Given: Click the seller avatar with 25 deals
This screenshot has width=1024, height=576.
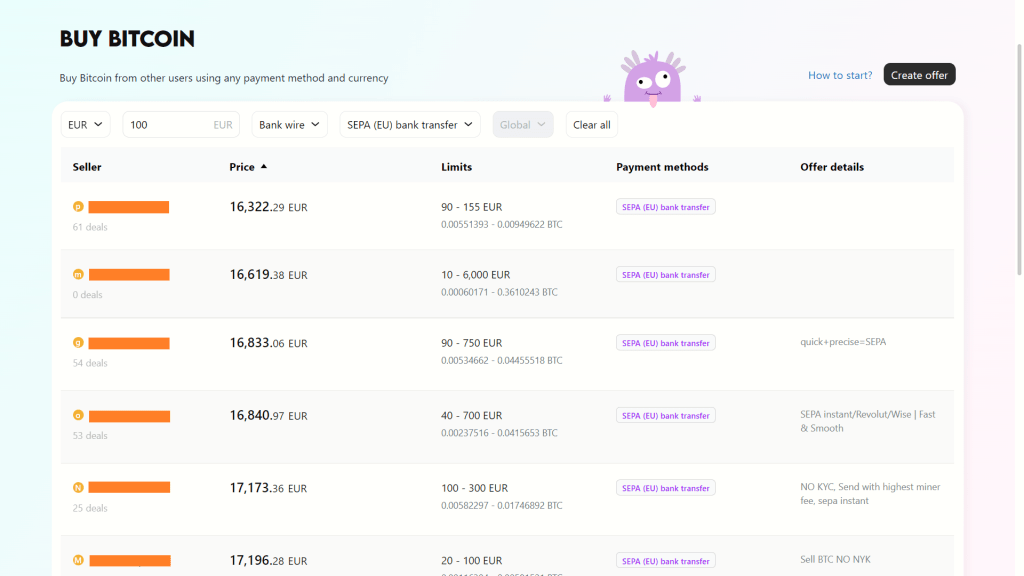Looking at the screenshot, I should click(x=78, y=488).
